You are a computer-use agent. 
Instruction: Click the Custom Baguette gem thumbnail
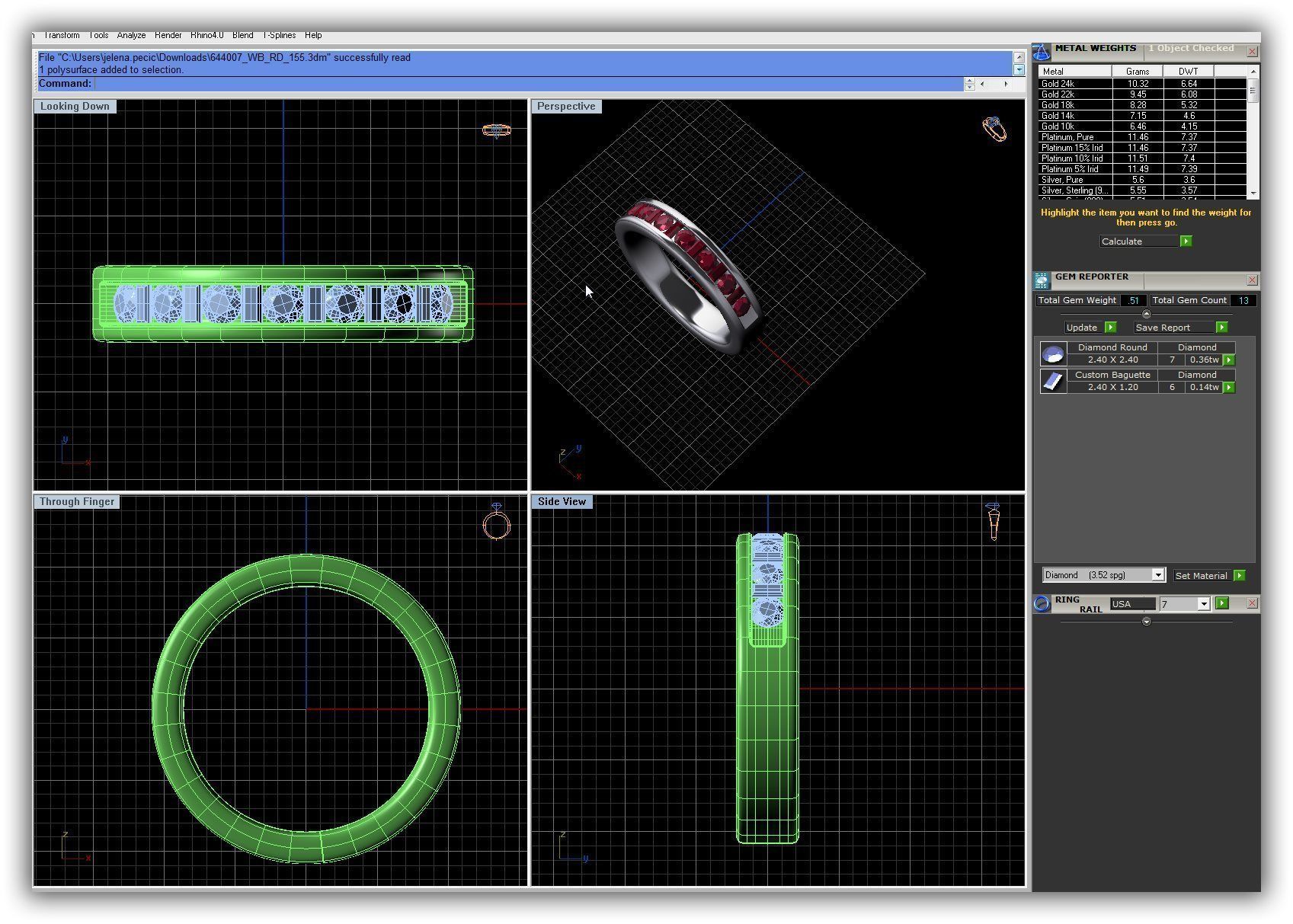point(1053,382)
